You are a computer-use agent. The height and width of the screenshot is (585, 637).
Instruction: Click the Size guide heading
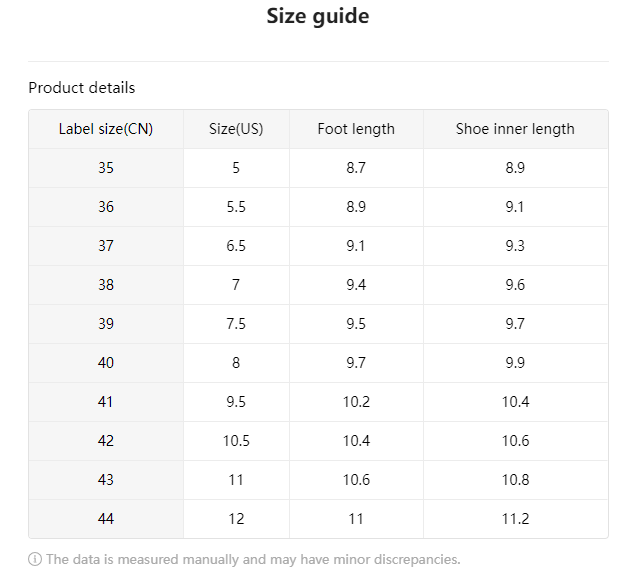point(318,16)
